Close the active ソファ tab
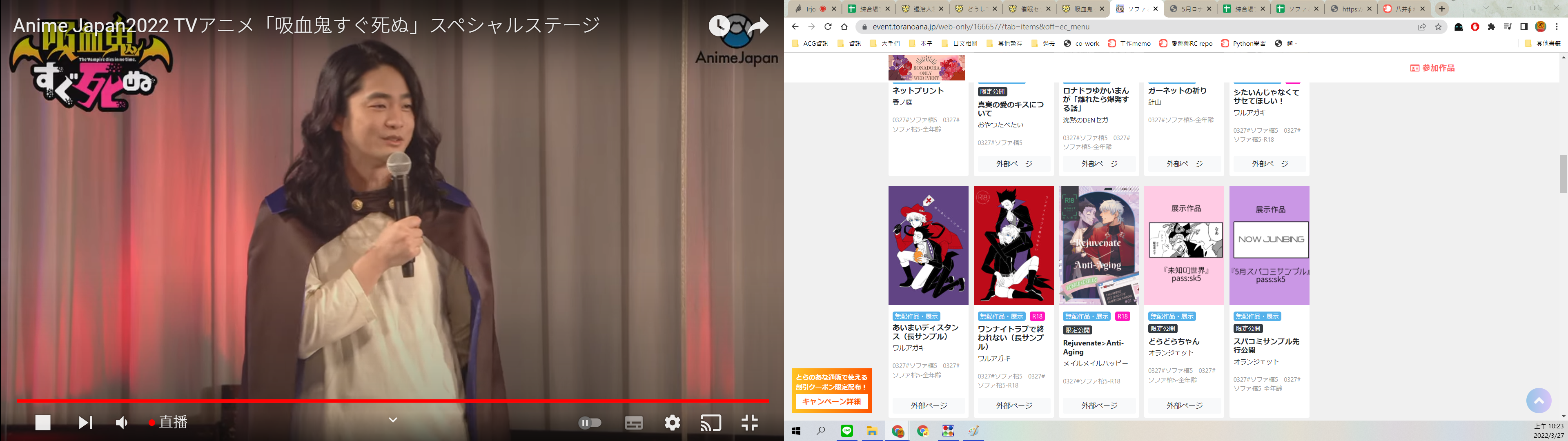This screenshot has height=441, width=1568. tap(1155, 9)
